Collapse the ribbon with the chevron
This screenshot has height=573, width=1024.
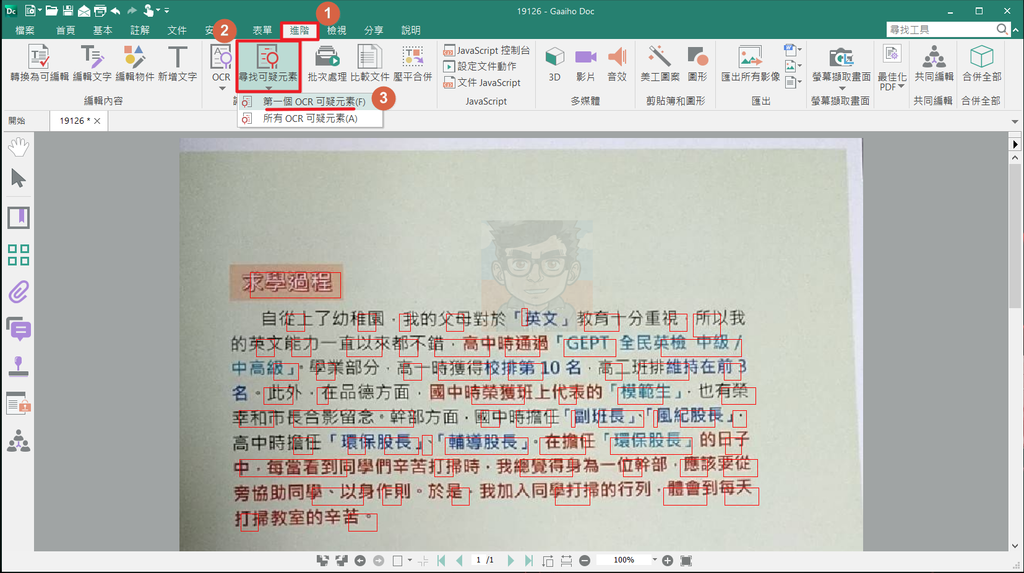(x=1016, y=30)
